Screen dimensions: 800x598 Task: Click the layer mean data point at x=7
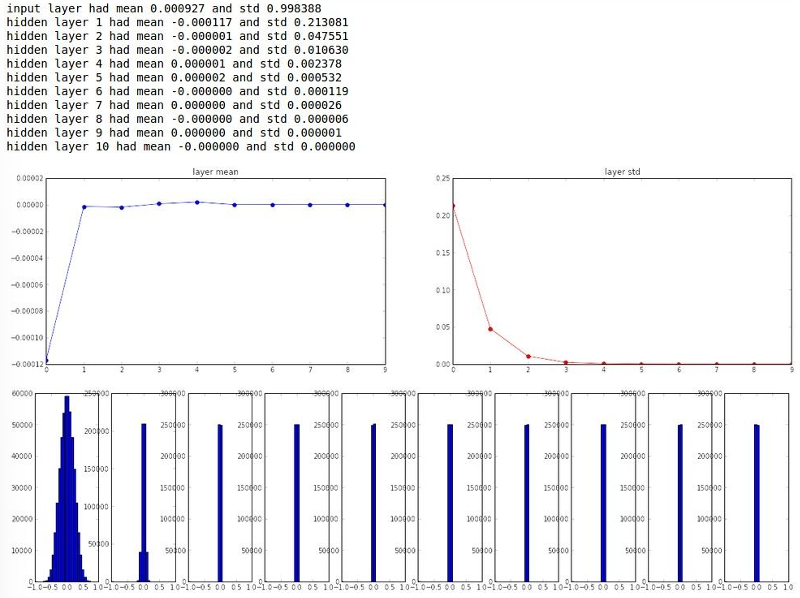tap(310, 205)
